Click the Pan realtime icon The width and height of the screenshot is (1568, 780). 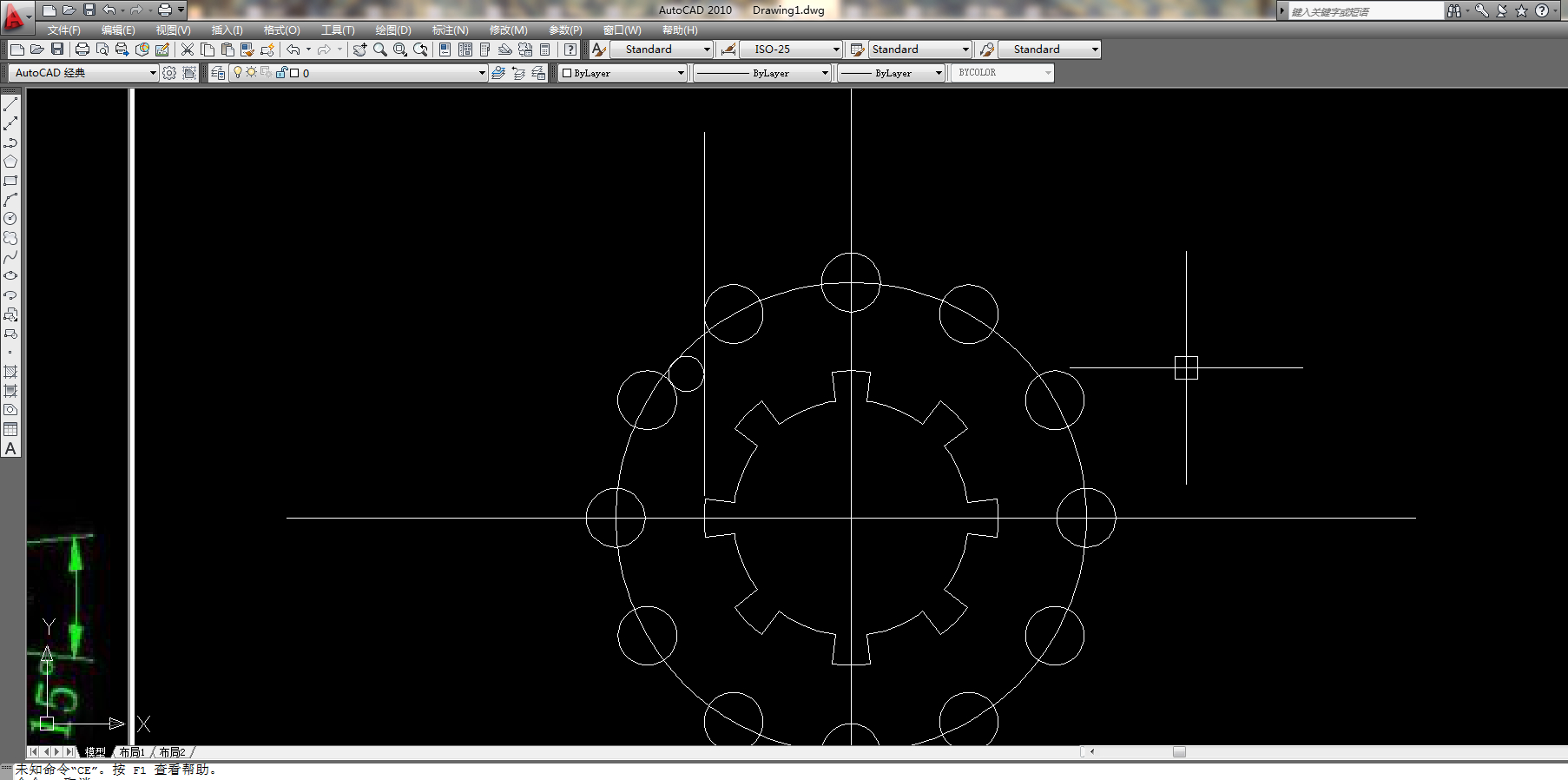(359, 50)
